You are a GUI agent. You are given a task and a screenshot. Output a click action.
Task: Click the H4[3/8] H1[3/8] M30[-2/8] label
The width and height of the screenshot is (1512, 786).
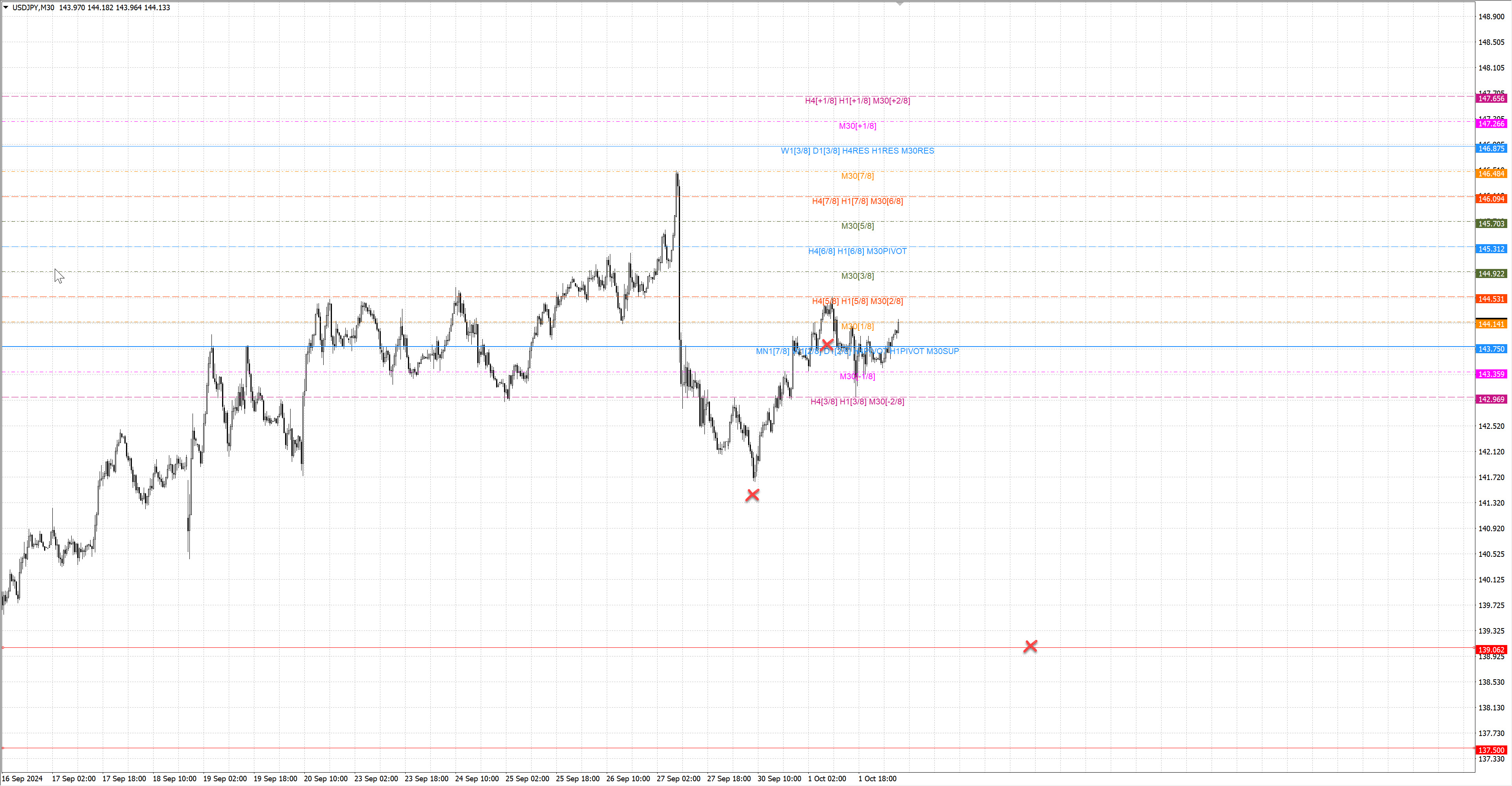click(857, 402)
